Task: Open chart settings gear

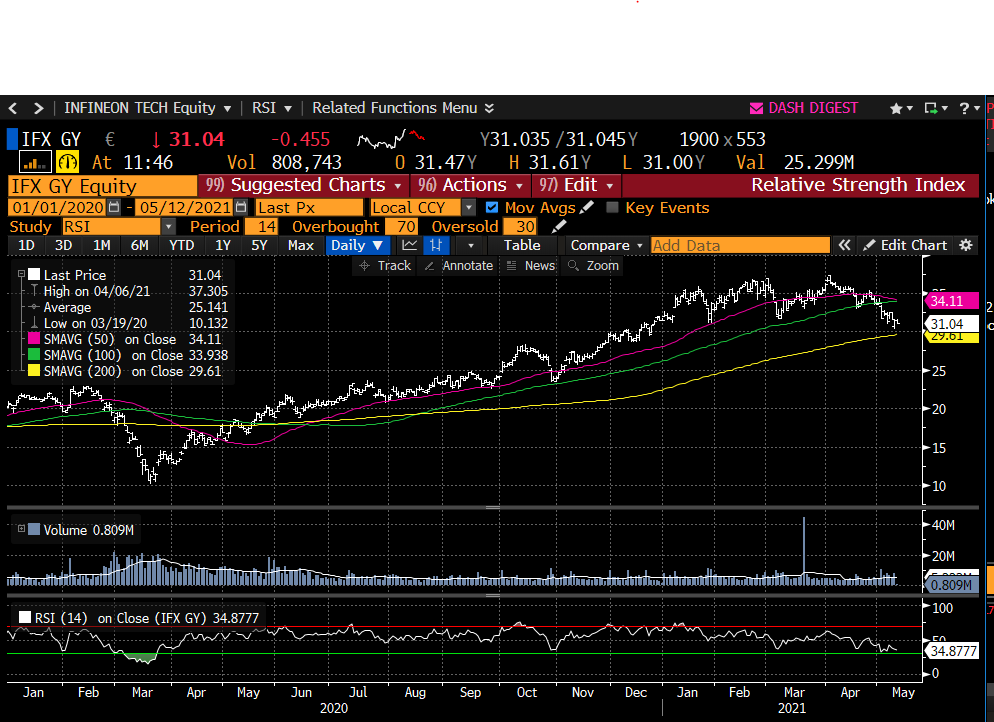Action: click(965, 245)
